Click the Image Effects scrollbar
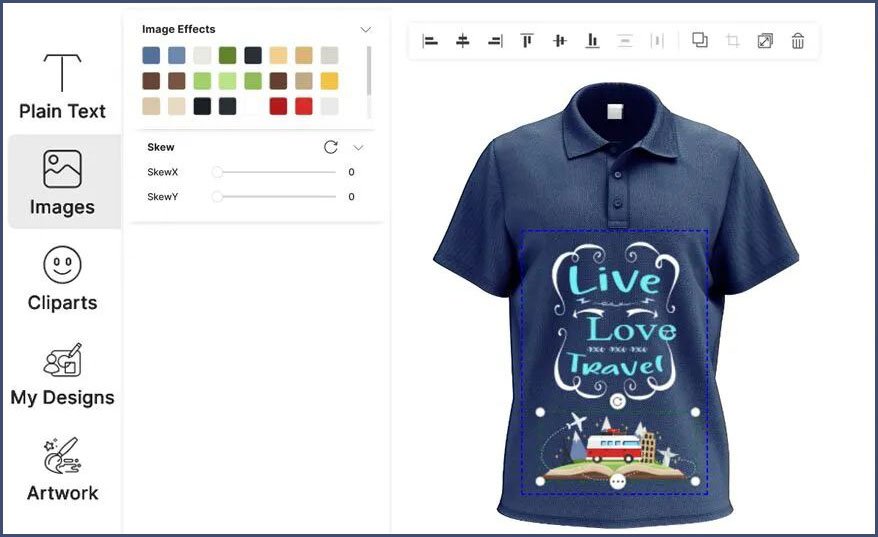The height and width of the screenshot is (537, 878). [368, 71]
